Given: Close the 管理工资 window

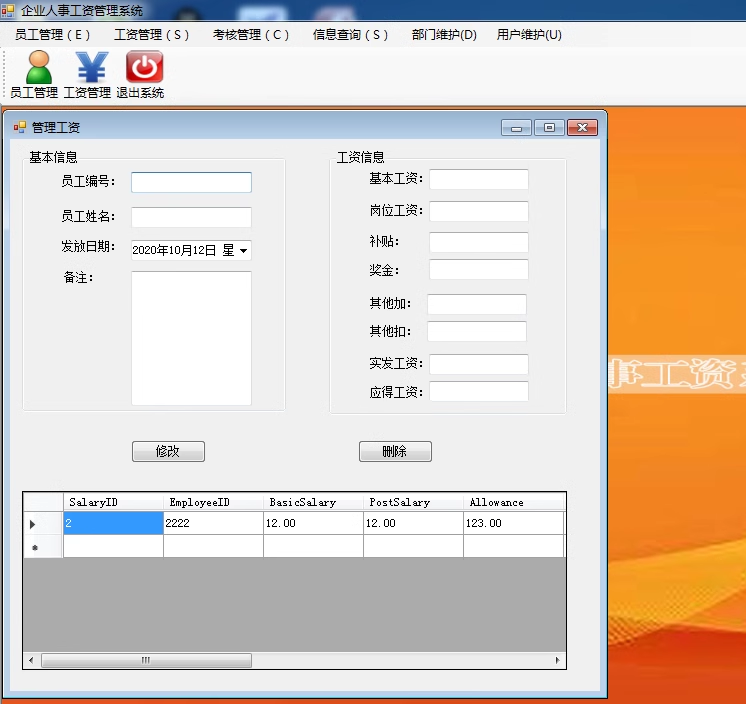Looking at the screenshot, I should tap(582, 127).
